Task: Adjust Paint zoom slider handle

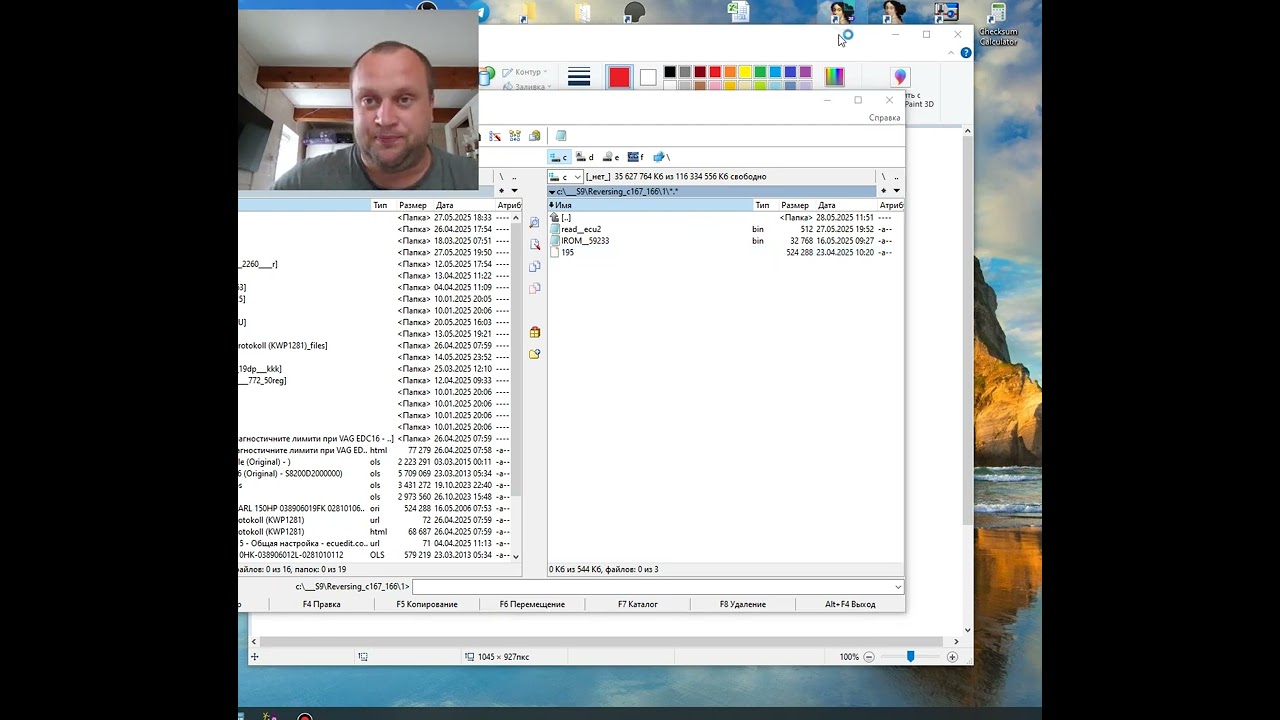Action: 910,656
